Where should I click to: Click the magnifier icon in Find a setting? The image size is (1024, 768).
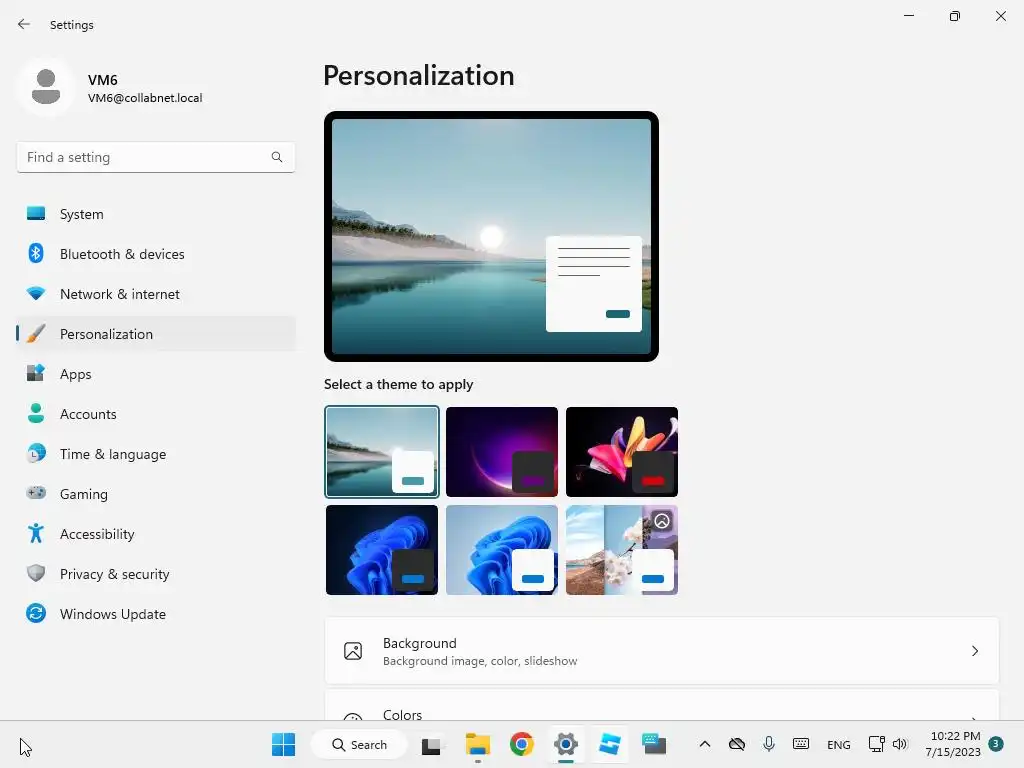point(277,157)
